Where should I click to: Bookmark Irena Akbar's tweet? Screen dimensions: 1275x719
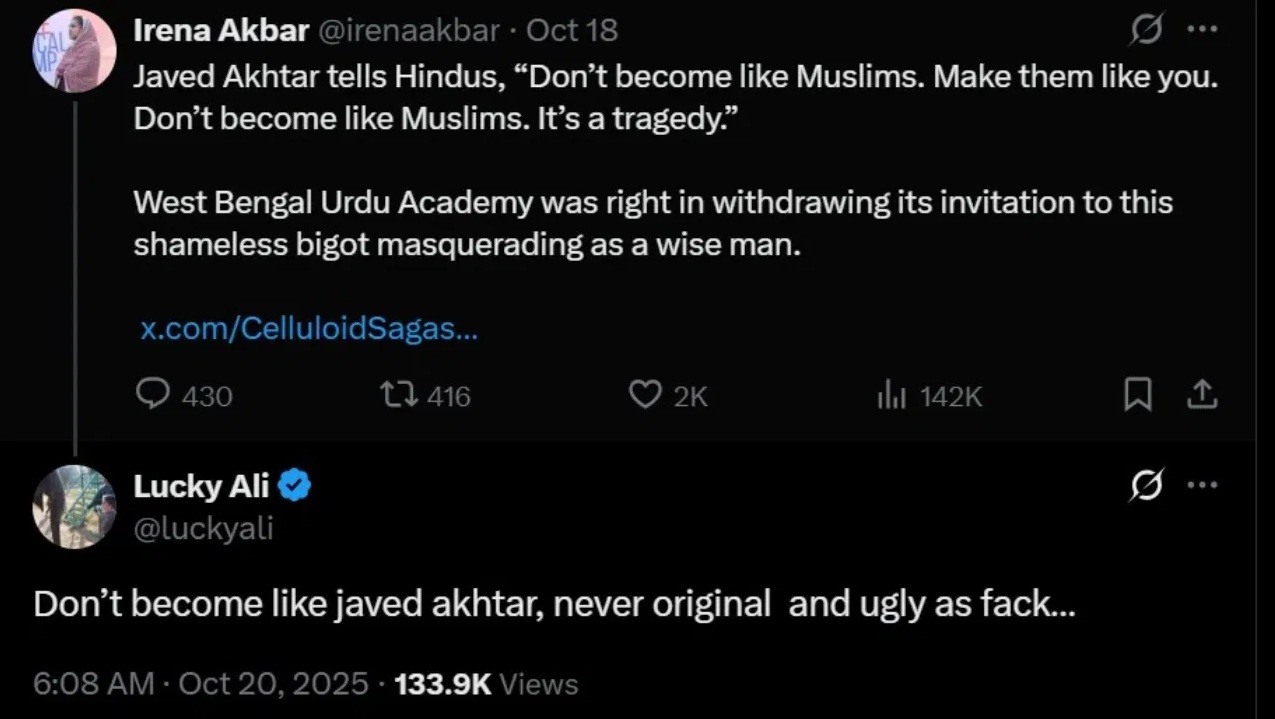1136,397
